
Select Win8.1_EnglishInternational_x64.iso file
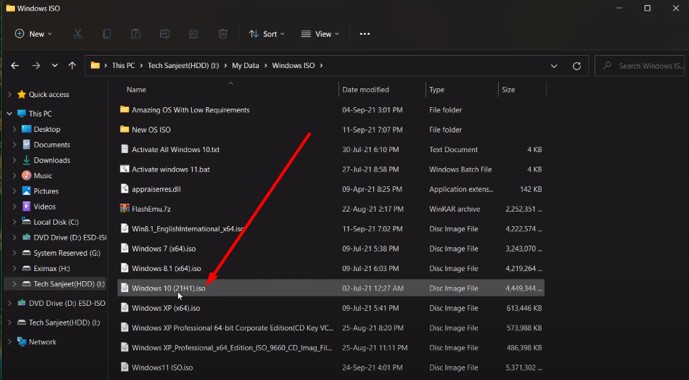coord(331,229)
